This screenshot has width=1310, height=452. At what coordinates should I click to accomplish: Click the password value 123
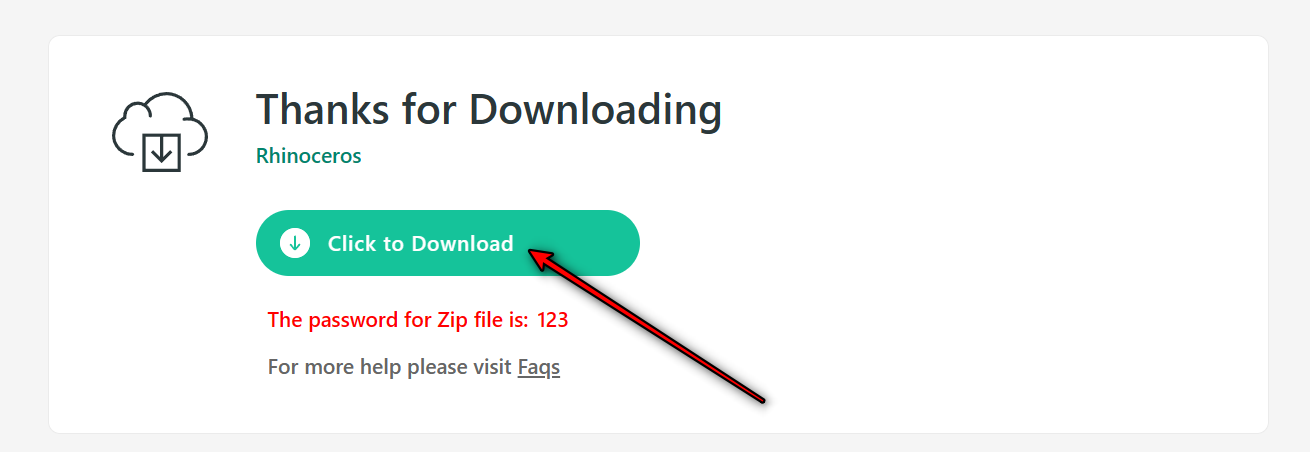coord(553,320)
